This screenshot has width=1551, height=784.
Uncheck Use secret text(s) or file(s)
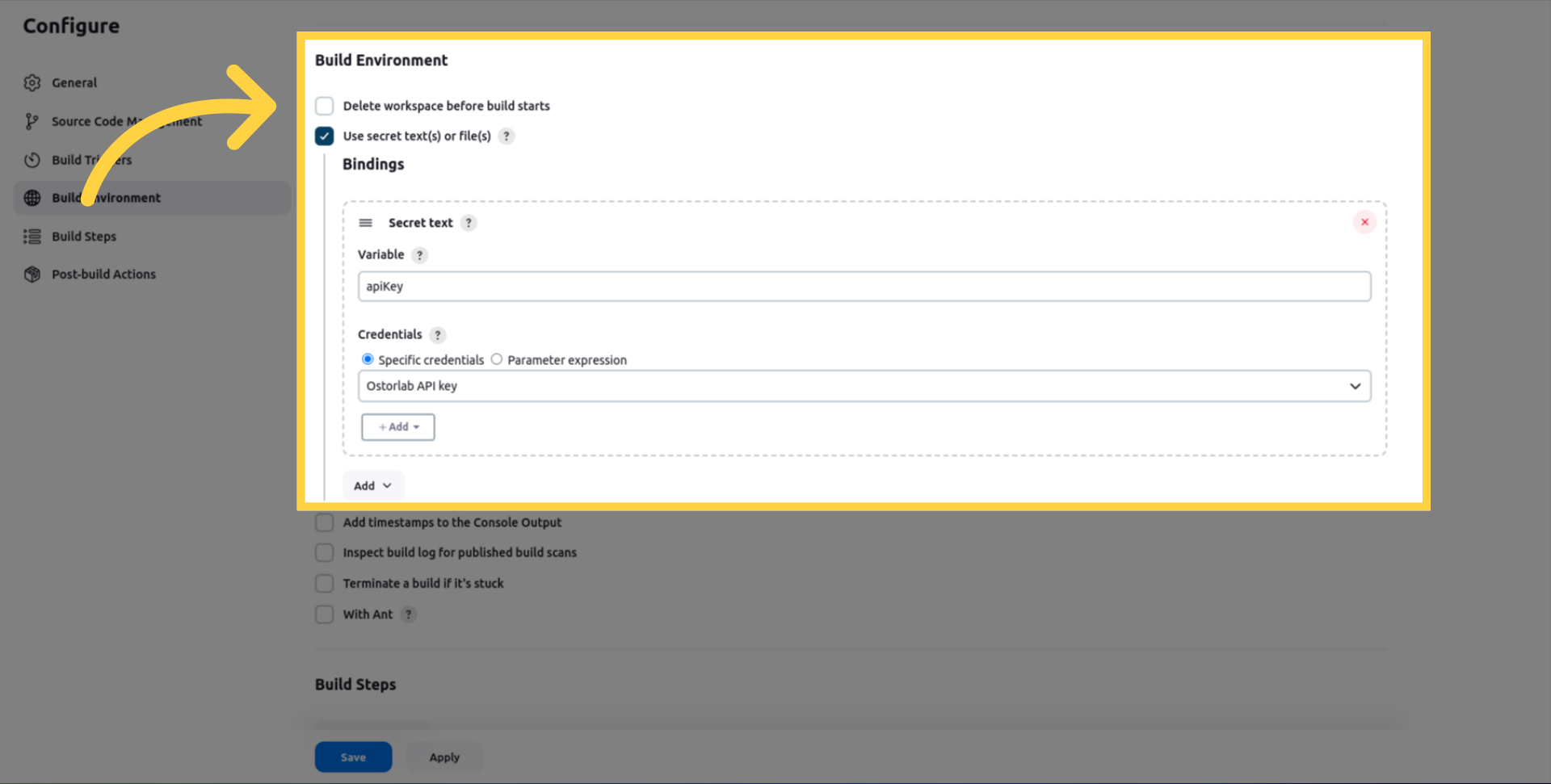click(x=324, y=136)
